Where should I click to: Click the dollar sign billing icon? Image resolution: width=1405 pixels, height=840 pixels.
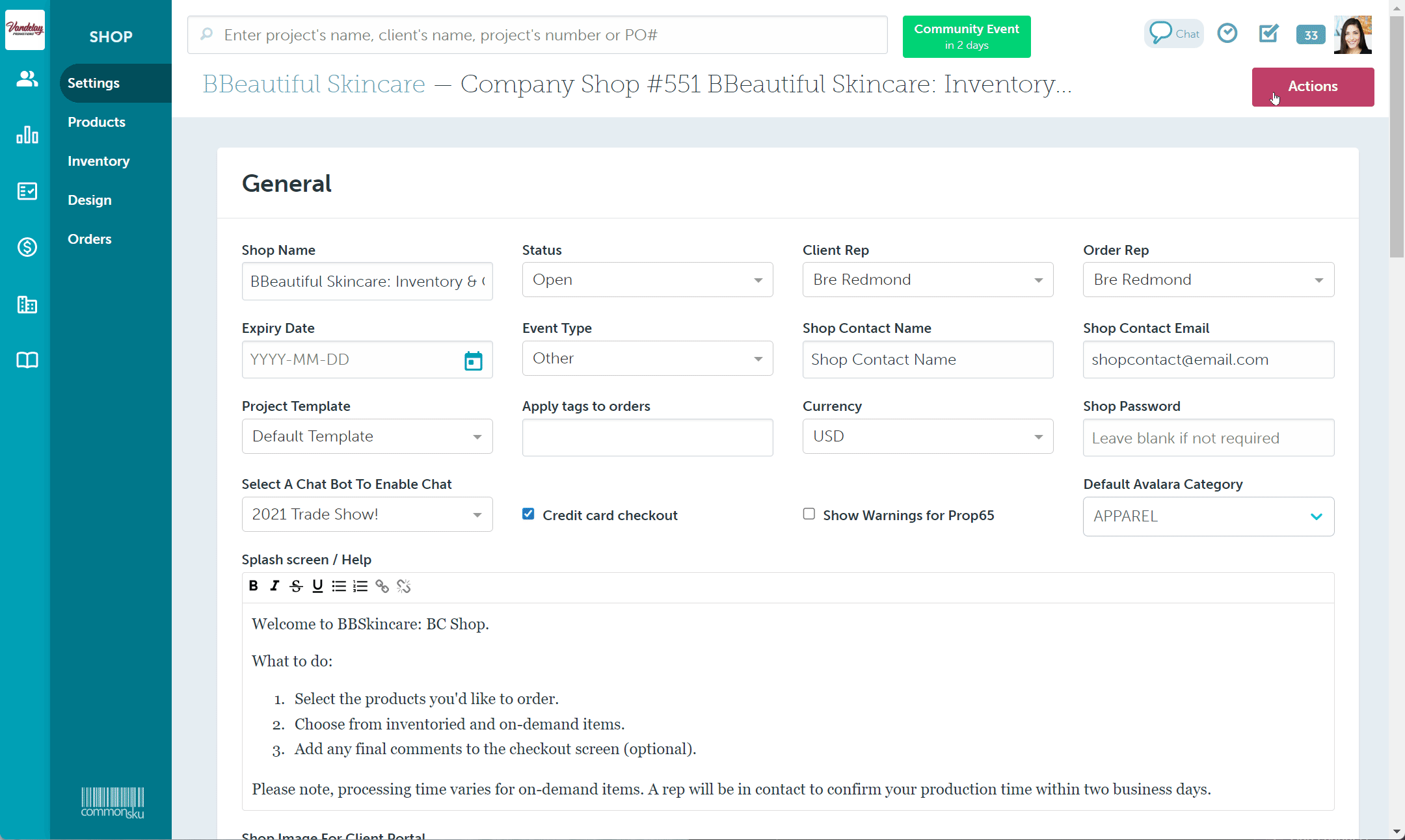[27, 247]
